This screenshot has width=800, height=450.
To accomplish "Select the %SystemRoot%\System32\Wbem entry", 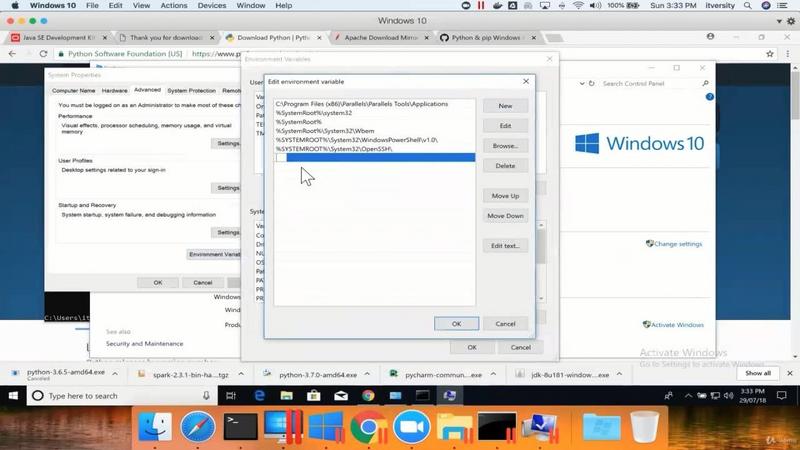I will [x=374, y=131].
